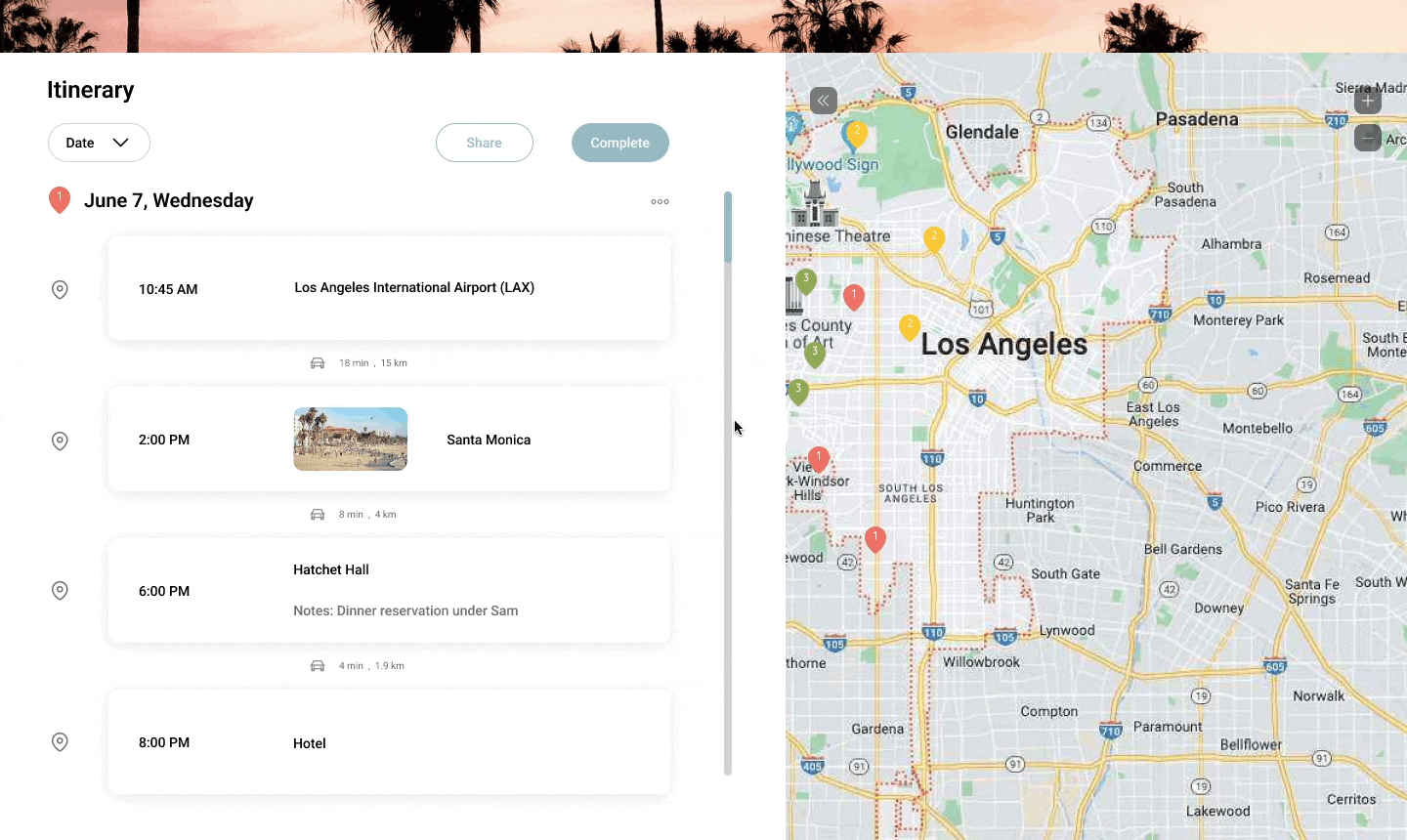Viewport: 1407px width, 840px height.
Task: Click the Share button
Action: point(484,143)
